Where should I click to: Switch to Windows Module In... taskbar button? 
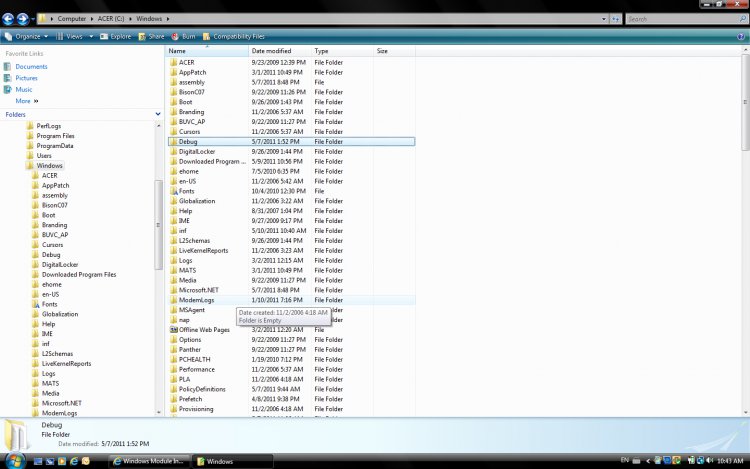tap(149, 461)
